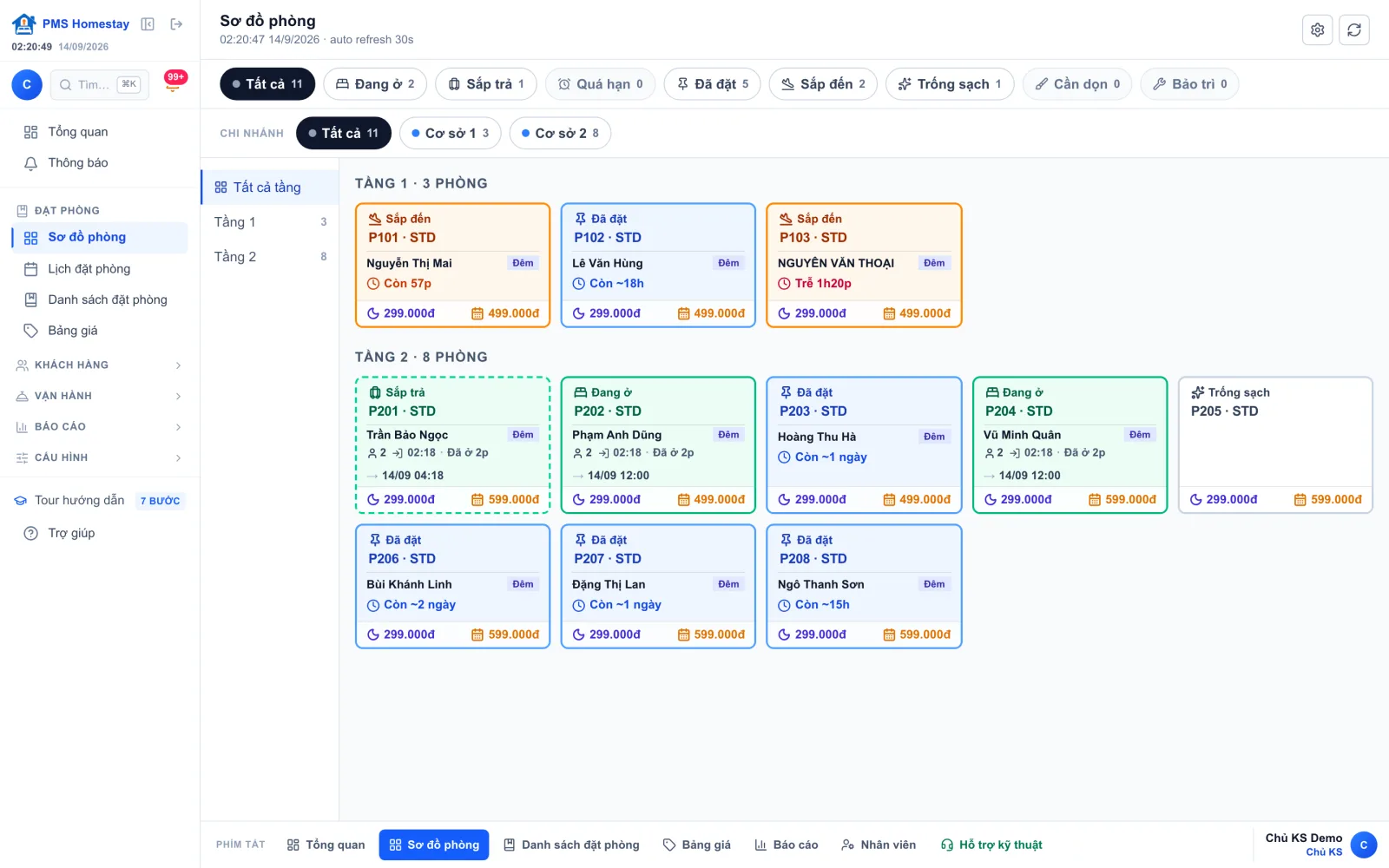Image resolution: width=1389 pixels, height=868 pixels.
Task: Click the refresh icon at top right
Action: 1353,30
